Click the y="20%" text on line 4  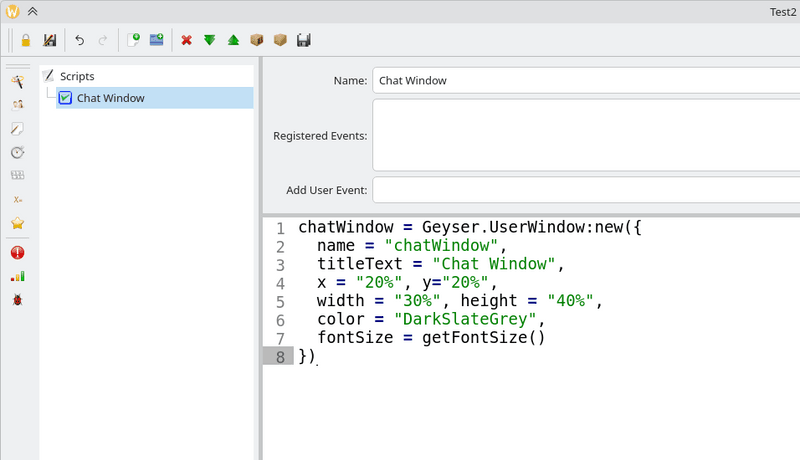pyautogui.click(x=455, y=282)
